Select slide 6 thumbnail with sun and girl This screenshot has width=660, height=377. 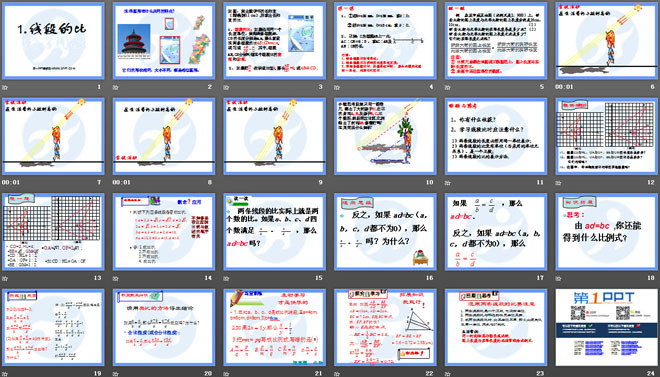pos(607,41)
